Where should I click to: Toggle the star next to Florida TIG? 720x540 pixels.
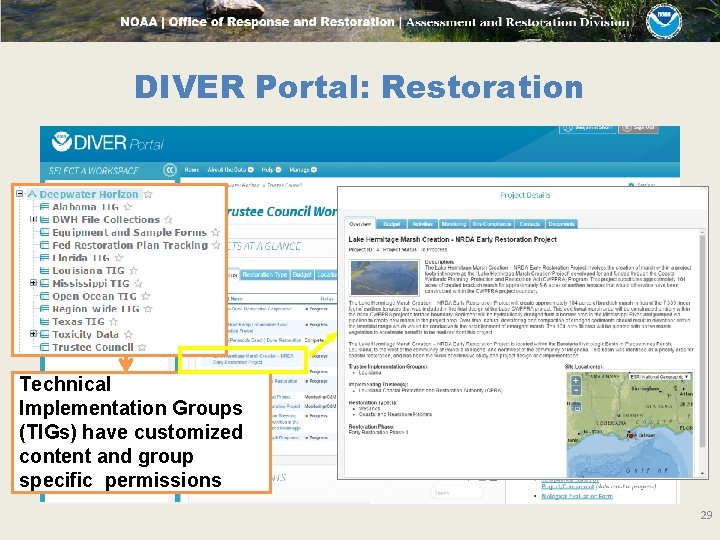tap(119, 258)
